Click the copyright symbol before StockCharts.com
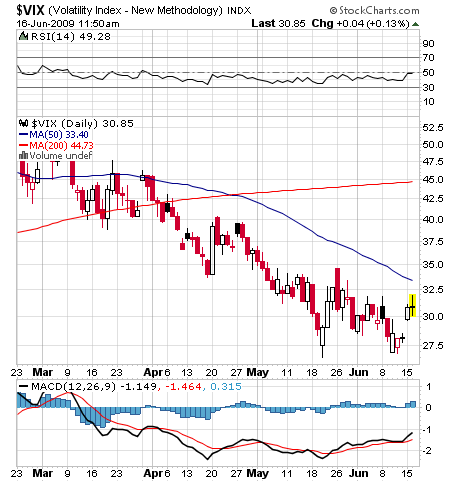 click(333, 11)
